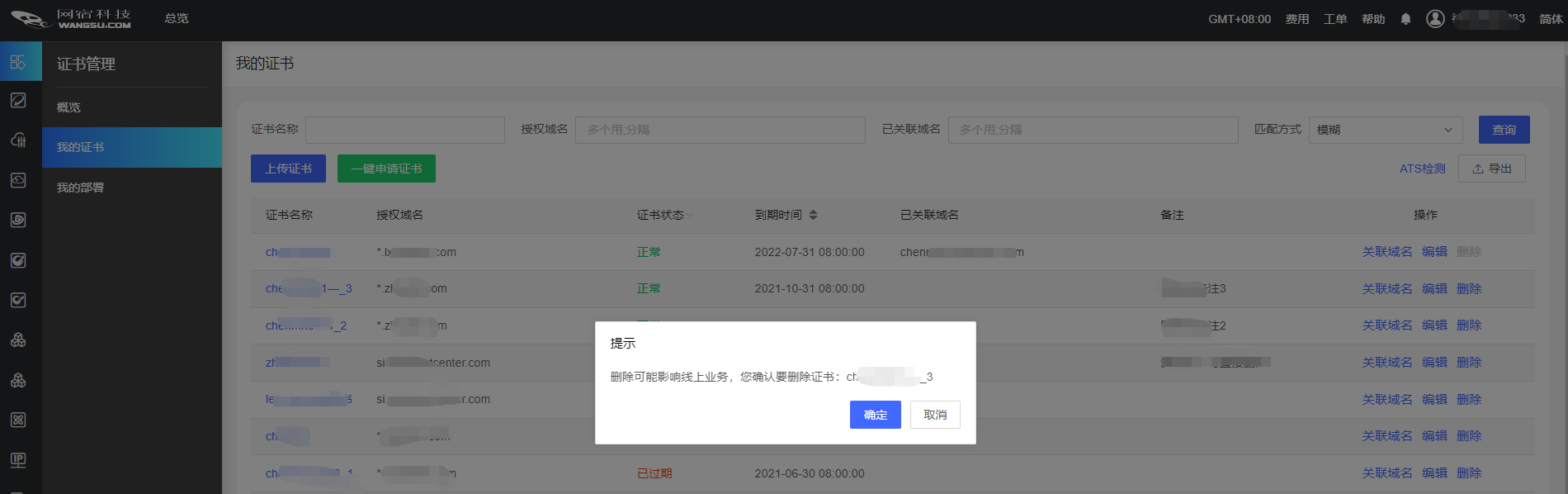Open the 证书状态 column filter
The width and height of the screenshot is (1568, 494).
coord(690,216)
